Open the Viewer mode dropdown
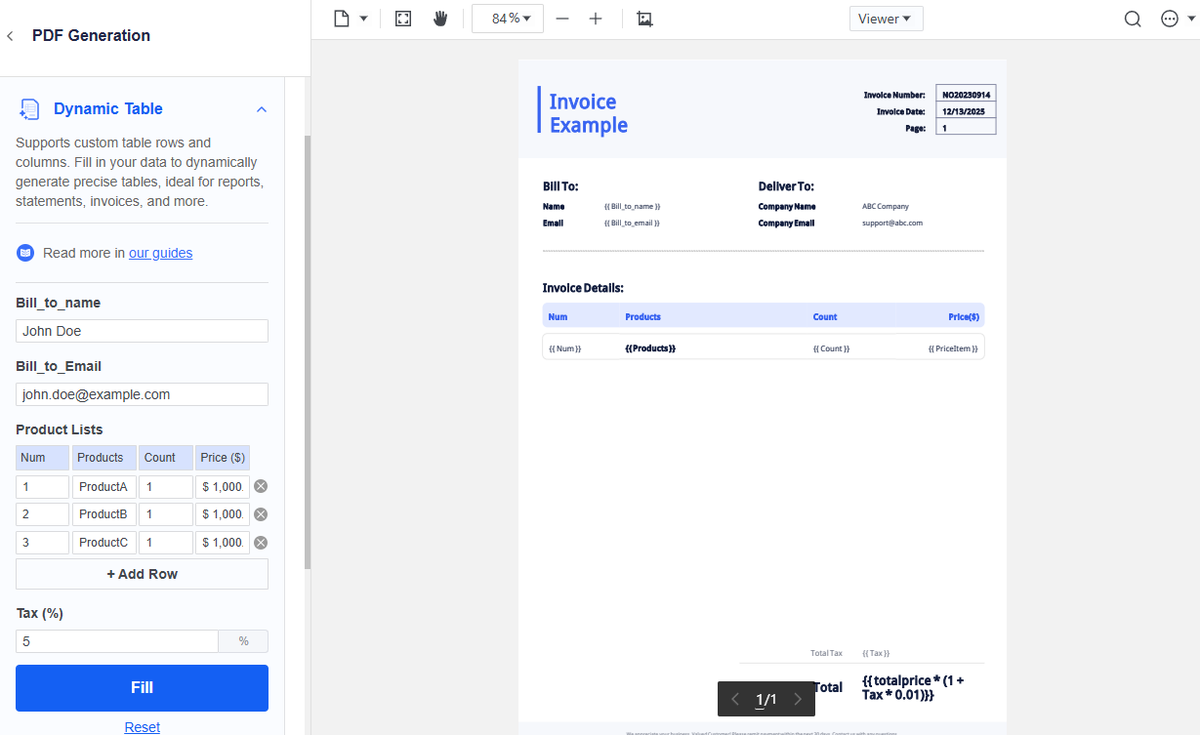Image resolution: width=1200 pixels, height=735 pixels. tap(886, 19)
